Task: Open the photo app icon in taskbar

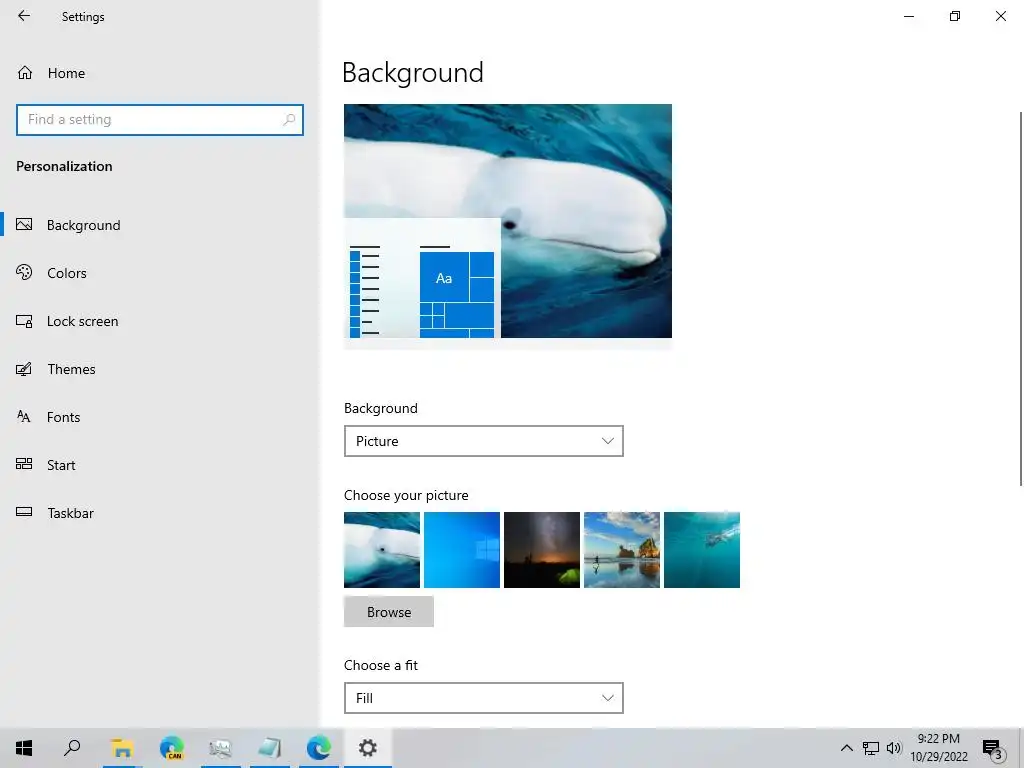Action: pyautogui.click(x=221, y=748)
